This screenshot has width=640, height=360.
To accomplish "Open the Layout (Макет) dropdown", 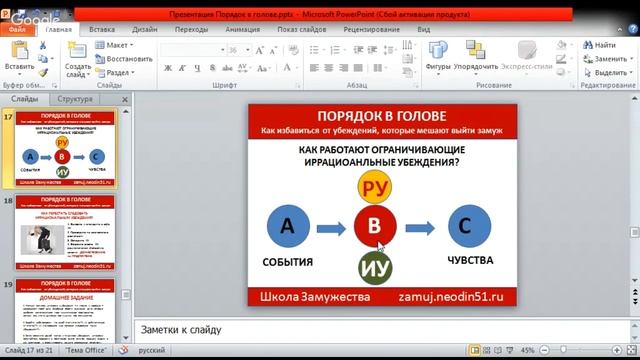I will click(x=114, y=45).
